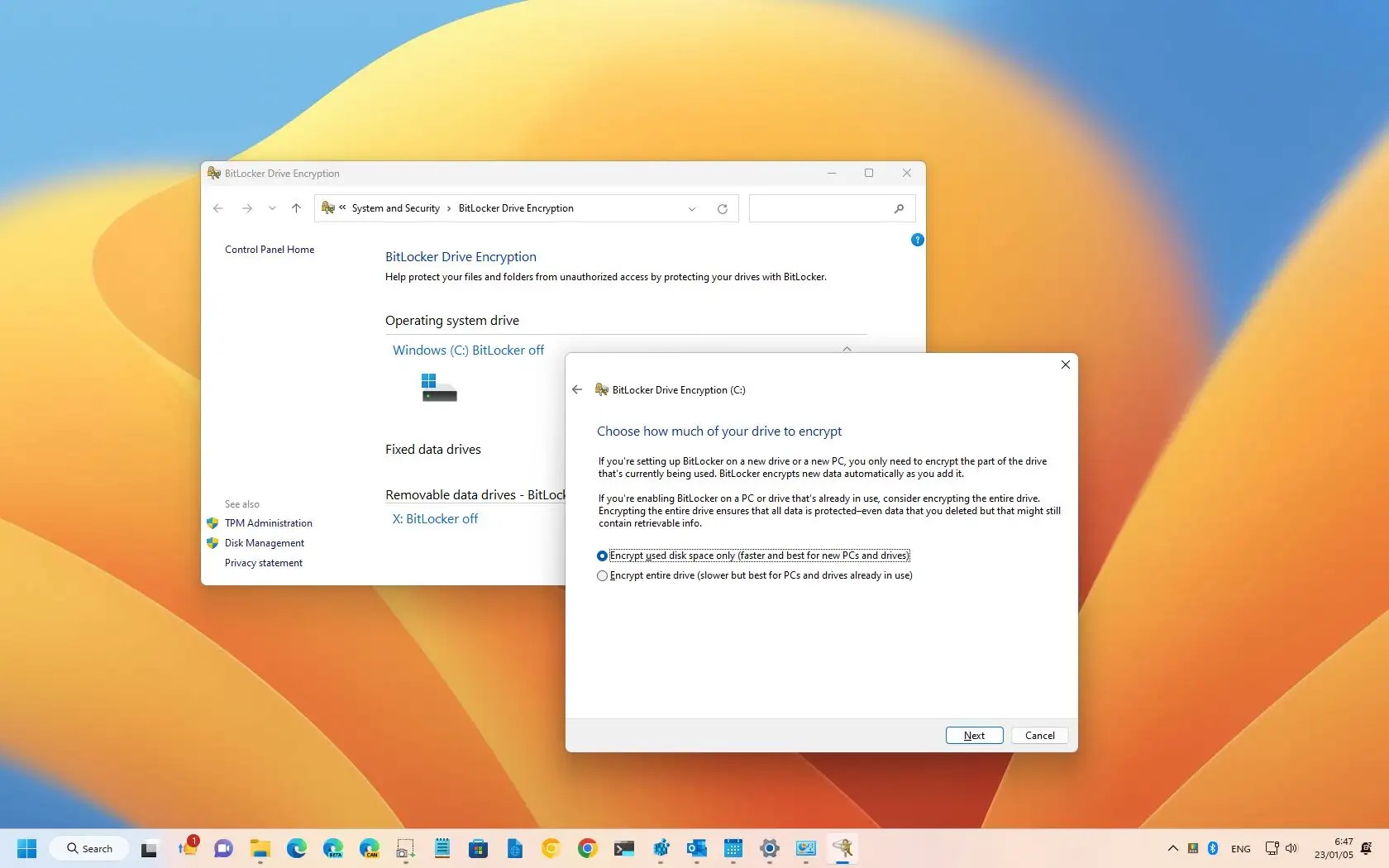1389x868 pixels.
Task: Click System and Security breadcrumb
Action: [395, 208]
